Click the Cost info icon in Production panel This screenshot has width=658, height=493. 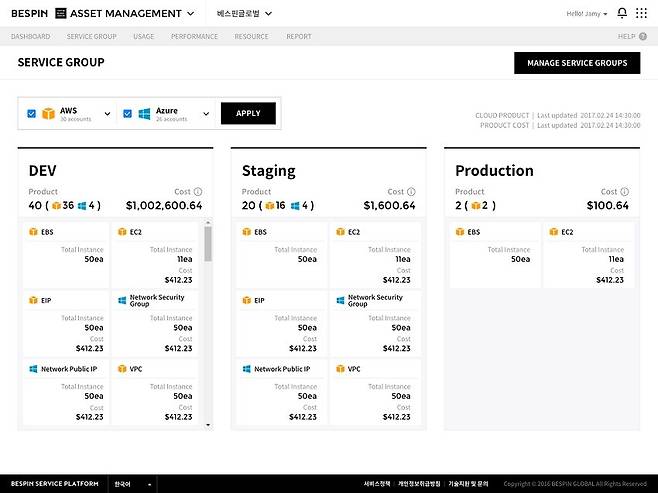point(625,192)
